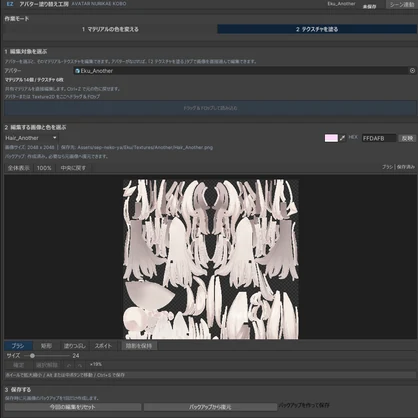This screenshot has width=418, height=418.
Task: Click the 確定 confirm button
Action: pyautogui.click(x=19, y=365)
